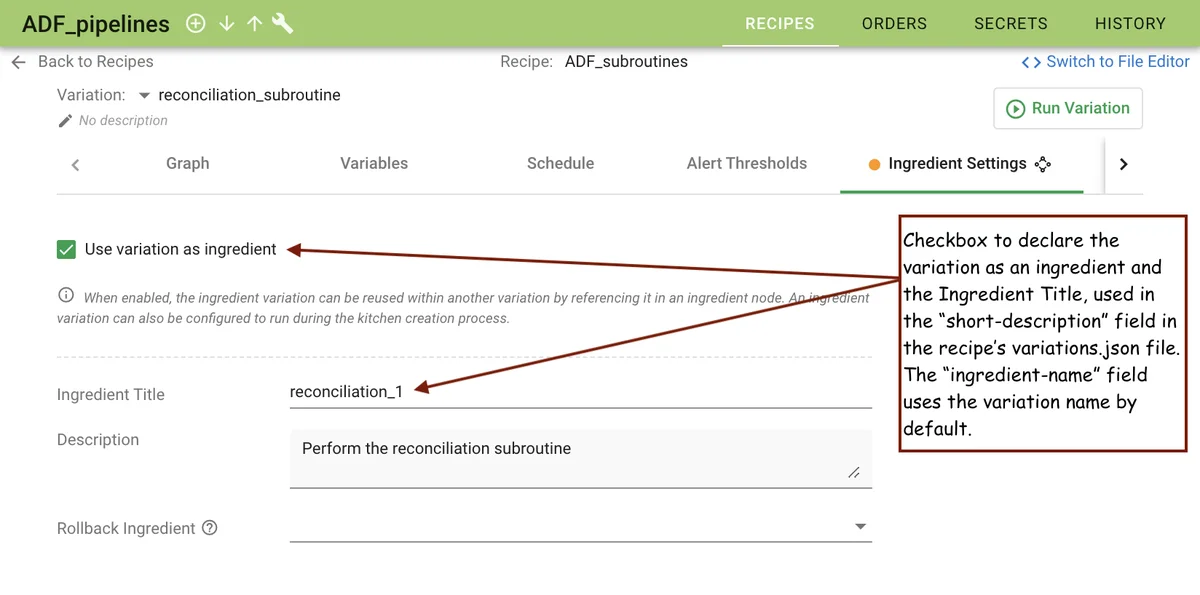
Task: Open the Rollback Ingredient dropdown
Action: pos(860,527)
